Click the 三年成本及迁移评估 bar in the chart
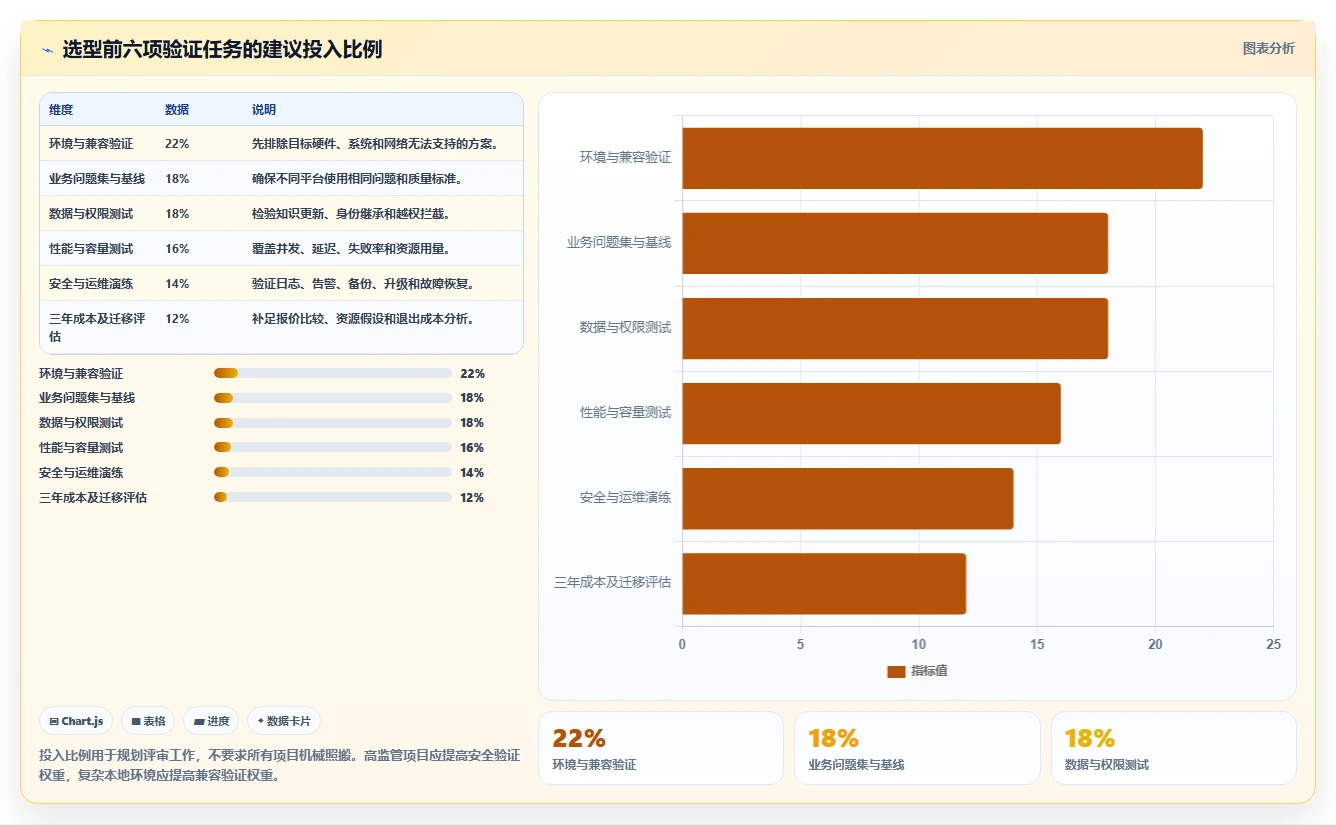This screenshot has width=1336, height=825. tap(824, 583)
